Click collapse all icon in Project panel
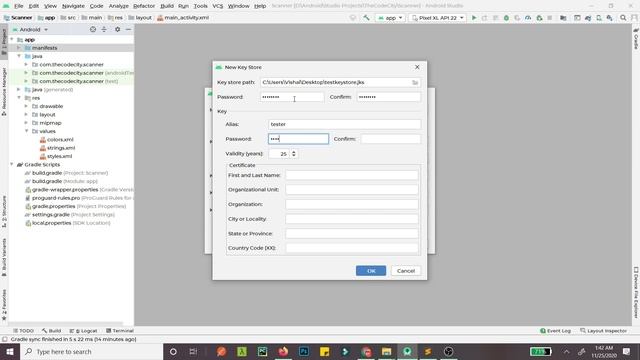Screen dimensions: 640x360 tap(104, 29)
